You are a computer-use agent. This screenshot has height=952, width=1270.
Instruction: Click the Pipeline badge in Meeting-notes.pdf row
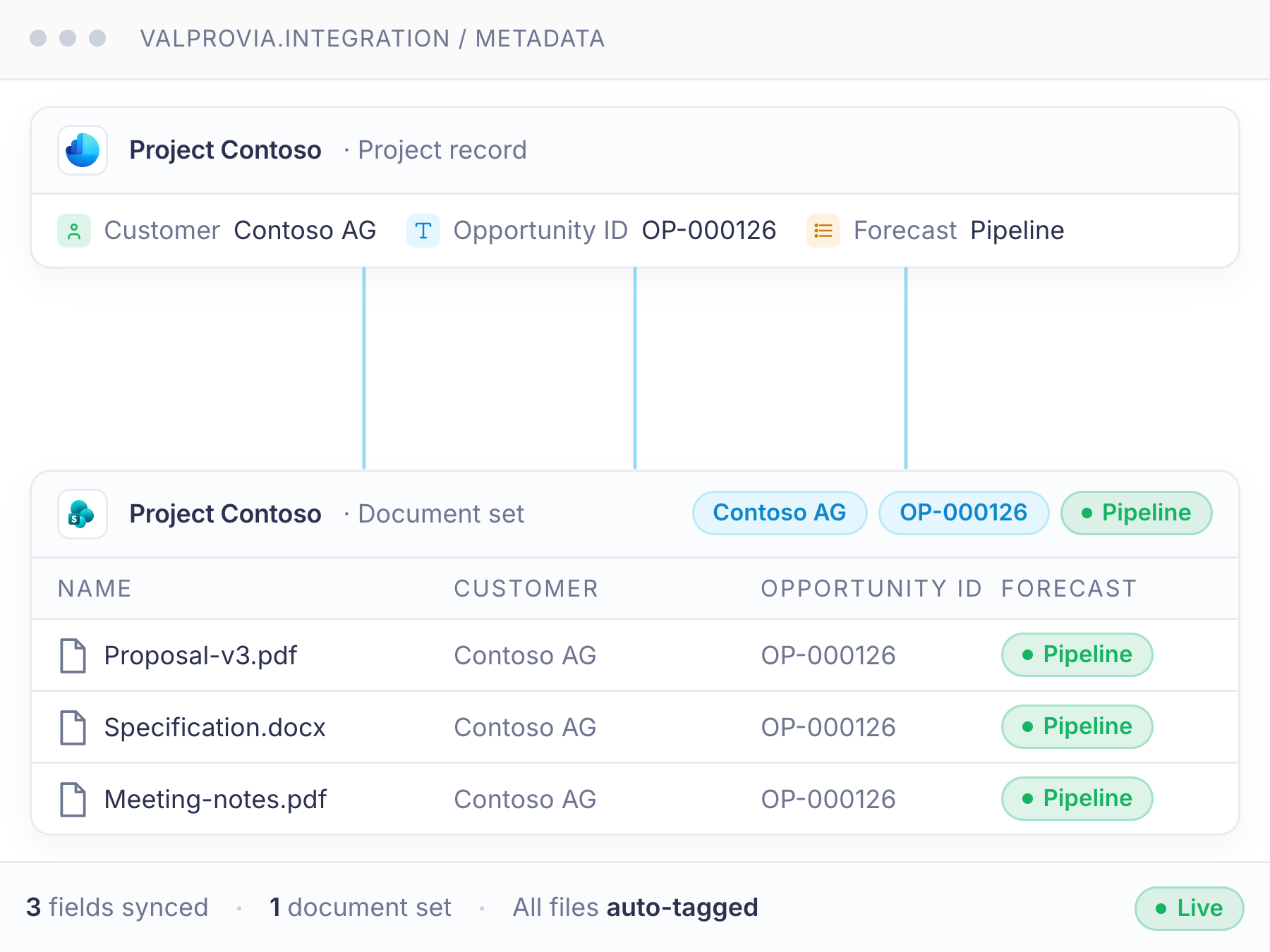coord(1077,798)
